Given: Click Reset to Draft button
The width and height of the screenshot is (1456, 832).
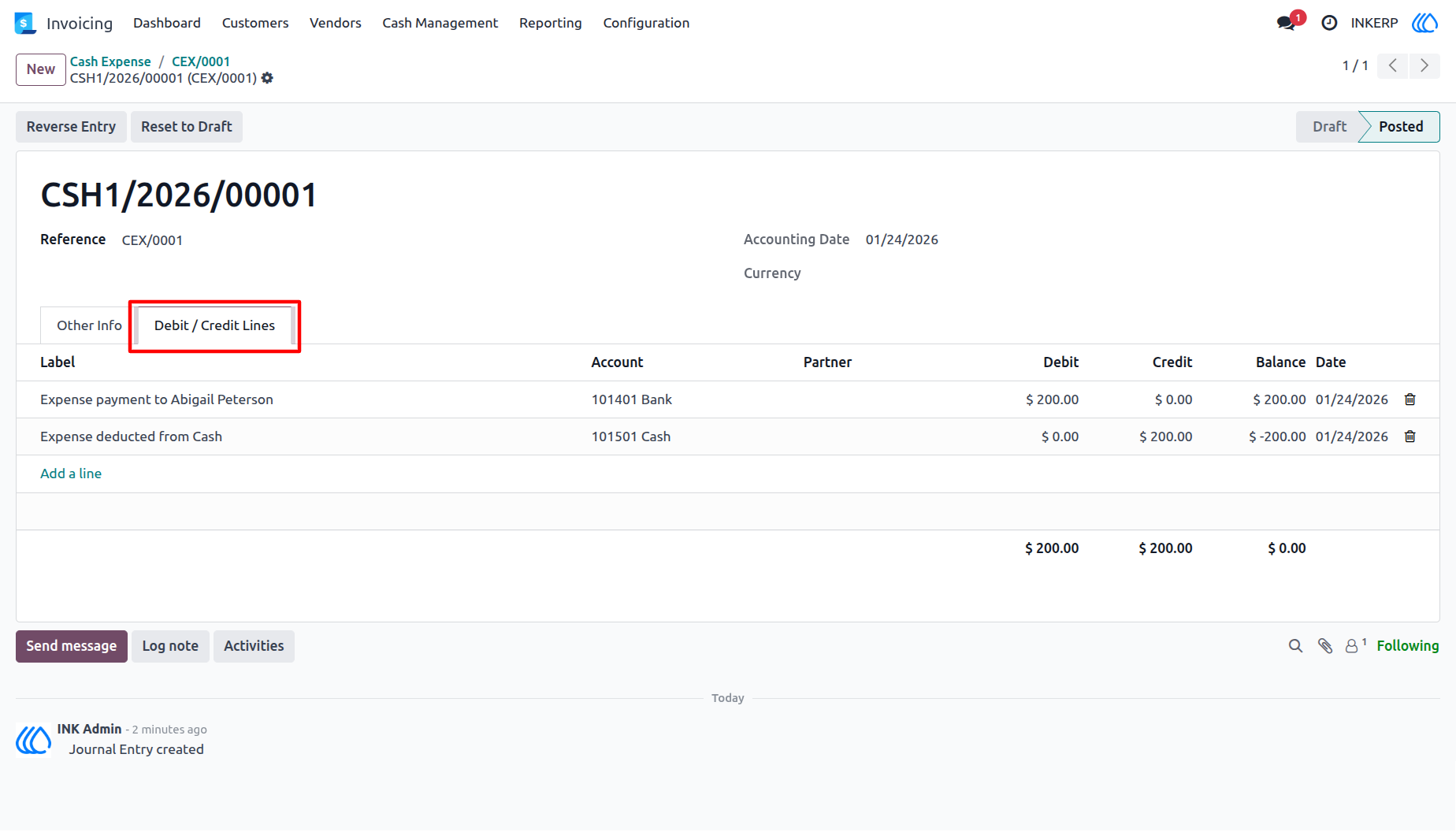Looking at the screenshot, I should (x=187, y=127).
